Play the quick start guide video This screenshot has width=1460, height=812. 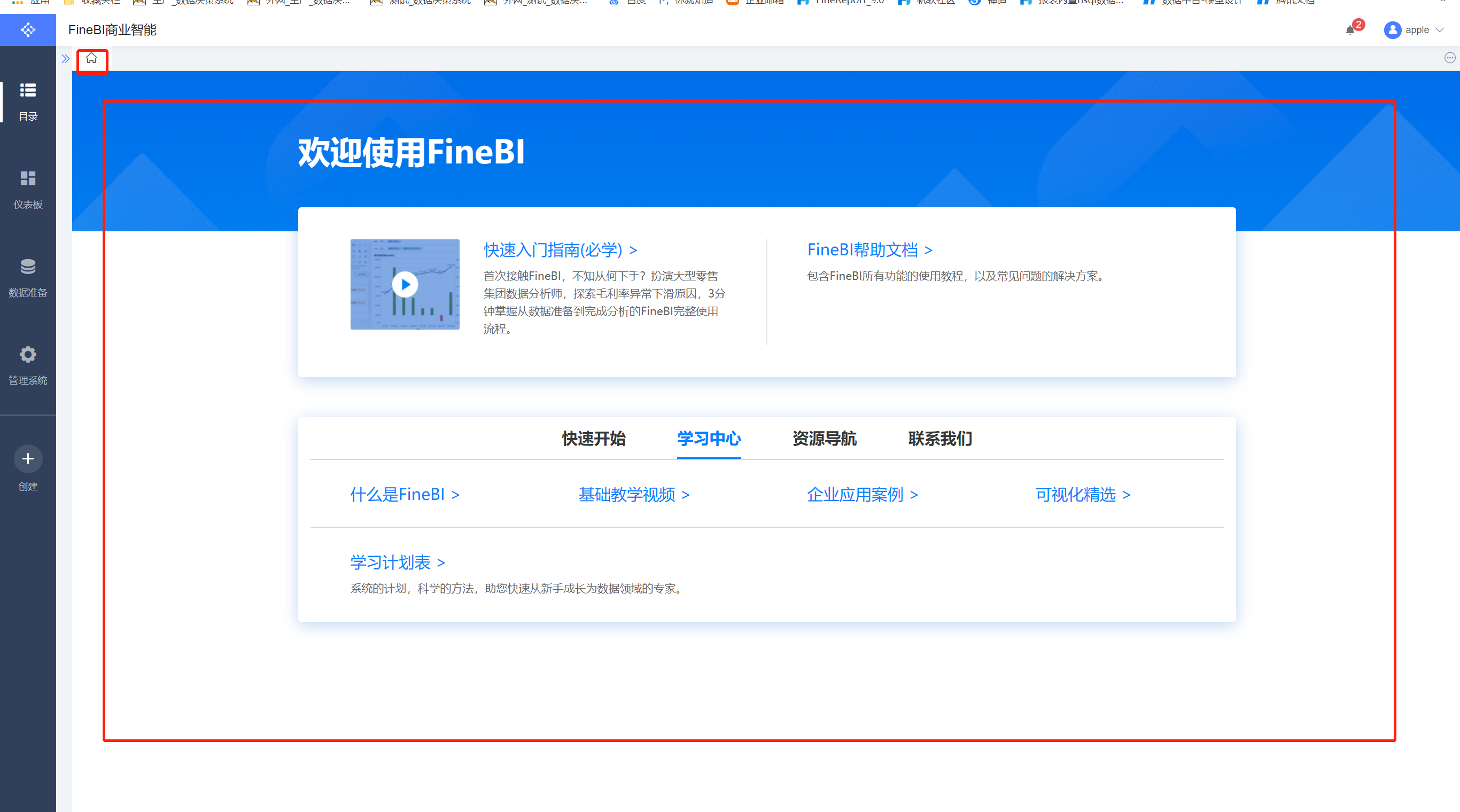405,284
